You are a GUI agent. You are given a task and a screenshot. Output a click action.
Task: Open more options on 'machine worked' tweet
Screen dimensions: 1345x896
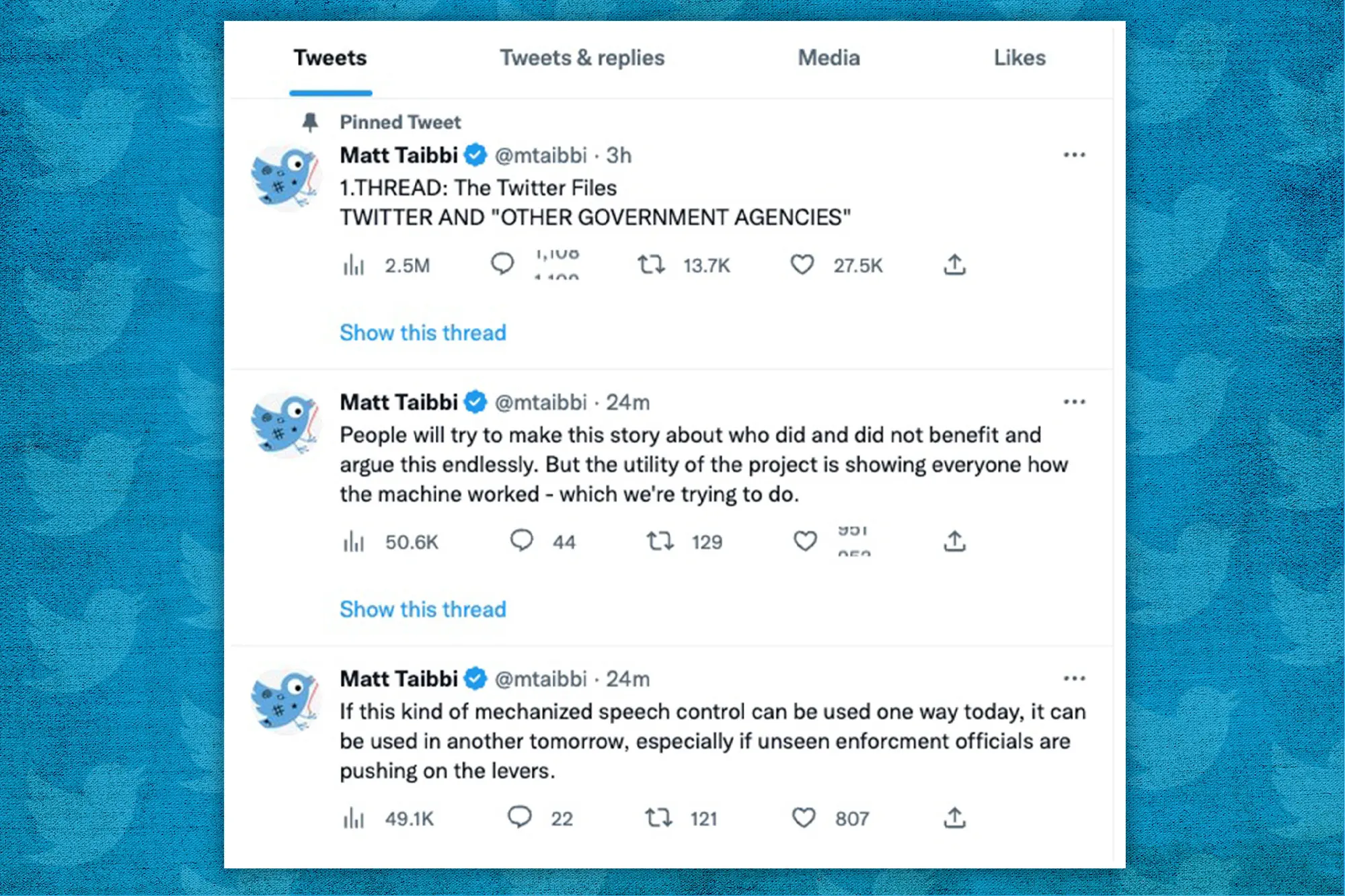click(1074, 402)
